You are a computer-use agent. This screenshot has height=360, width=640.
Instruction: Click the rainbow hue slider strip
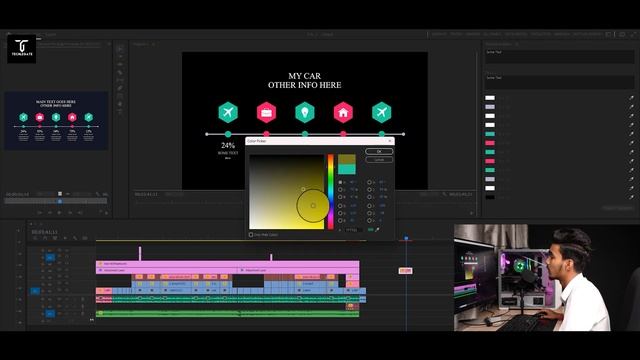click(x=331, y=191)
